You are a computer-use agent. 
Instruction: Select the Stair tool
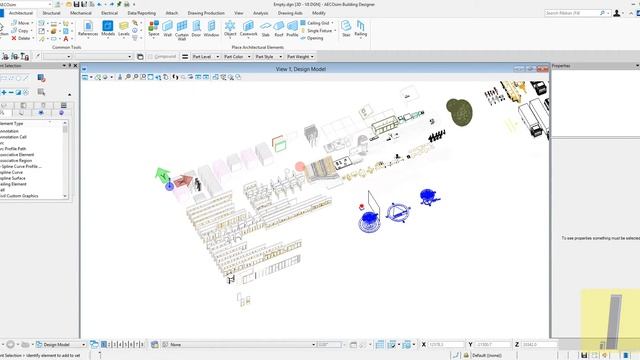(x=346, y=29)
